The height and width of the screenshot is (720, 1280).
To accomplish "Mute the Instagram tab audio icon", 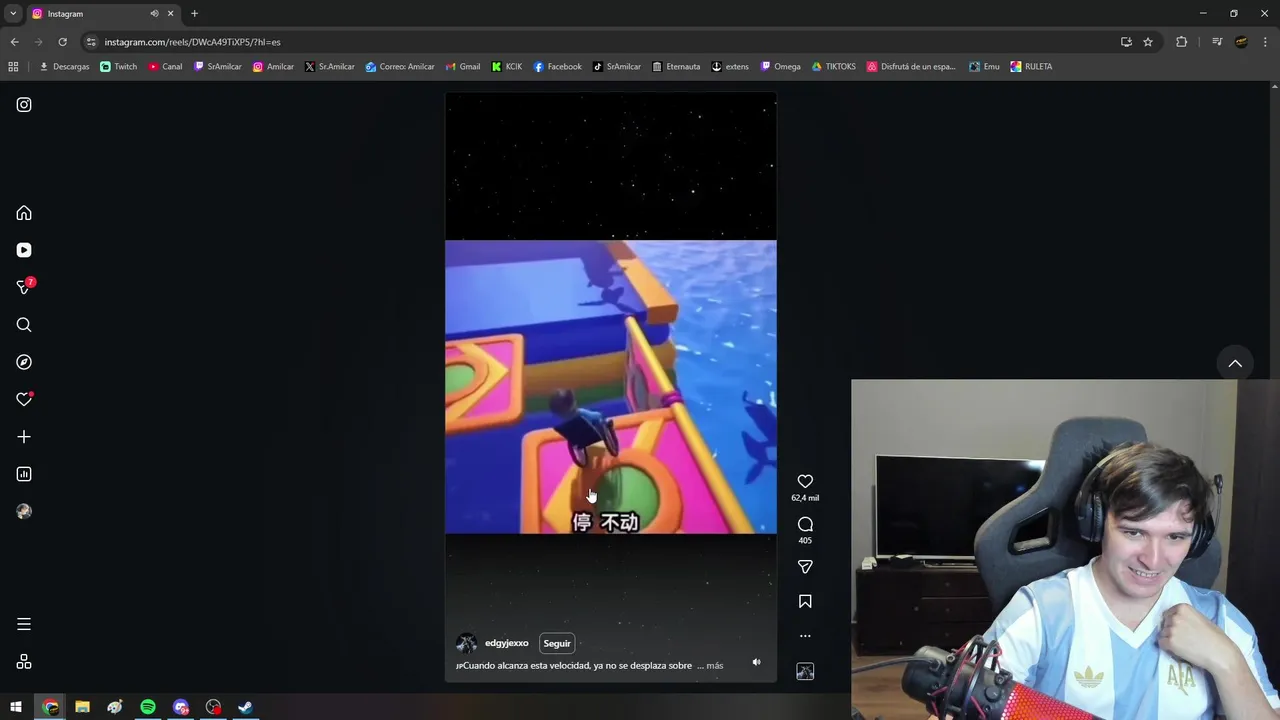I will (x=154, y=14).
